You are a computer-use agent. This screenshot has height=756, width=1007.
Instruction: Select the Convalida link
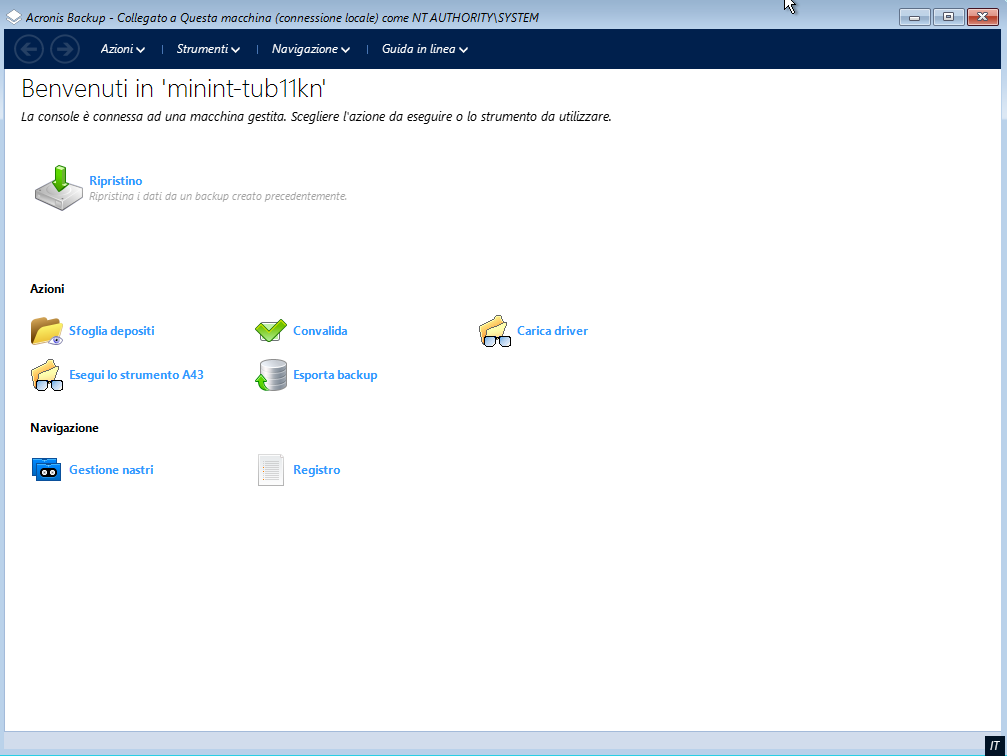click(x=320, y=331)
